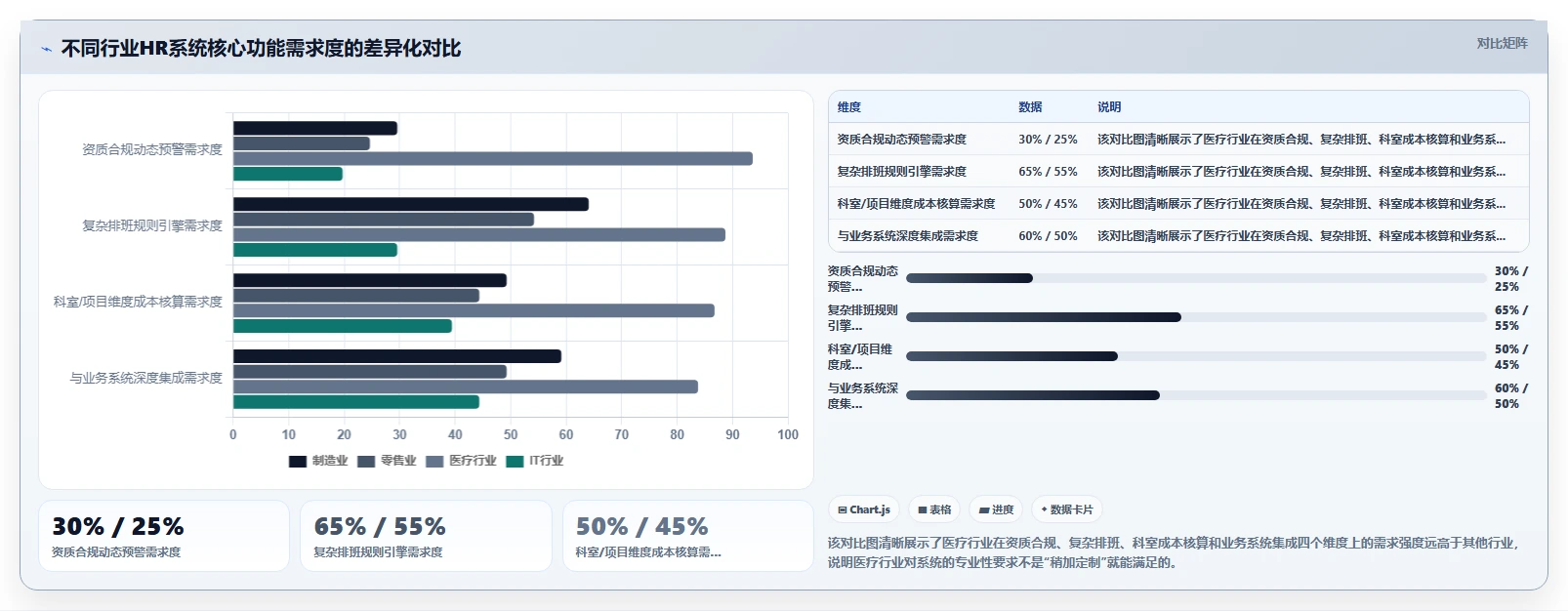
Task: Select the 数据卡片 tag
Action: pos(1067,509)
